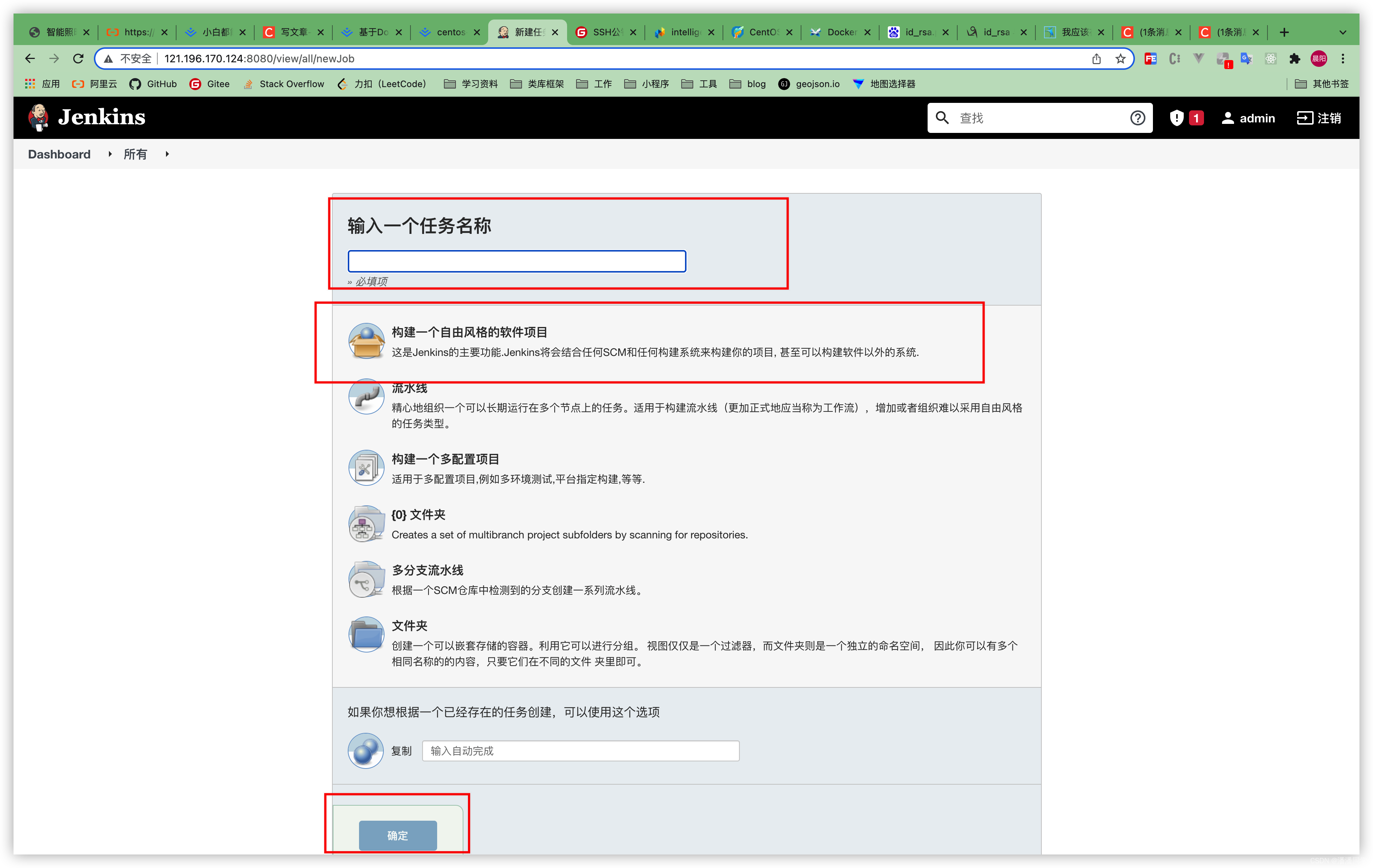This screenshot has height=868, width=1373.
Task: Click the Vue devtools extension icon
Action: tap(1198, 59)
